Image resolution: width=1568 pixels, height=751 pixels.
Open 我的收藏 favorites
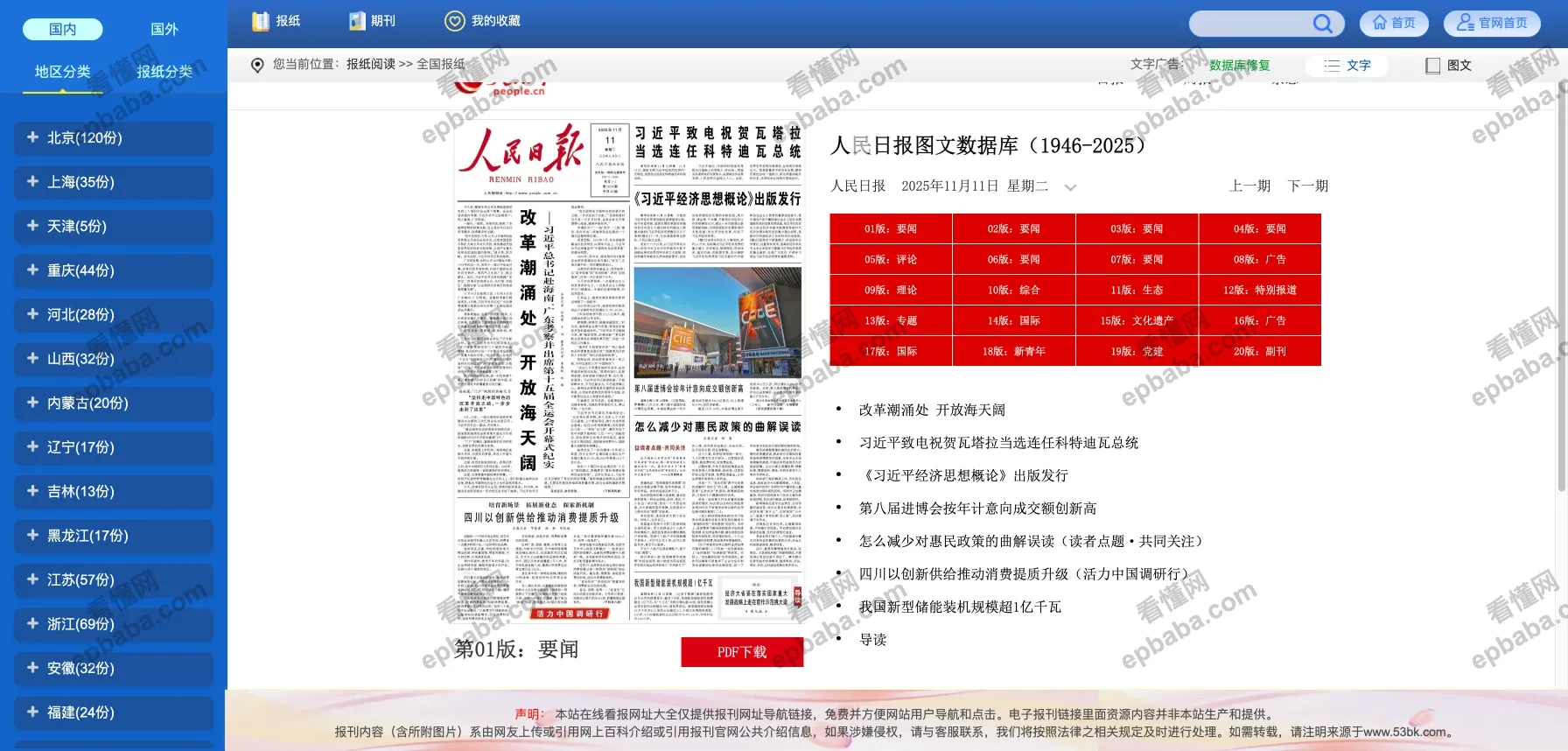tap(482, 21)
